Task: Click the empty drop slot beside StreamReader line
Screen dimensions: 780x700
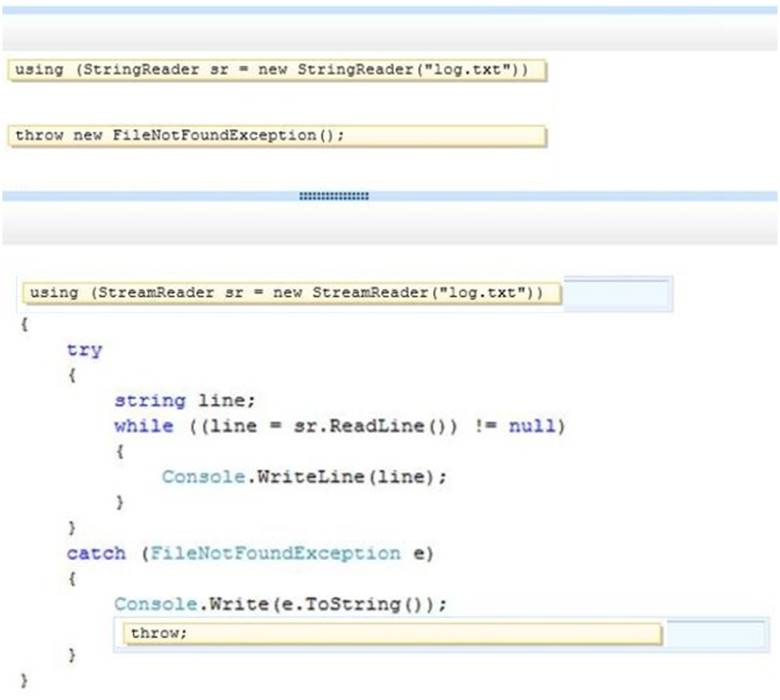Action: coord(616,294)
